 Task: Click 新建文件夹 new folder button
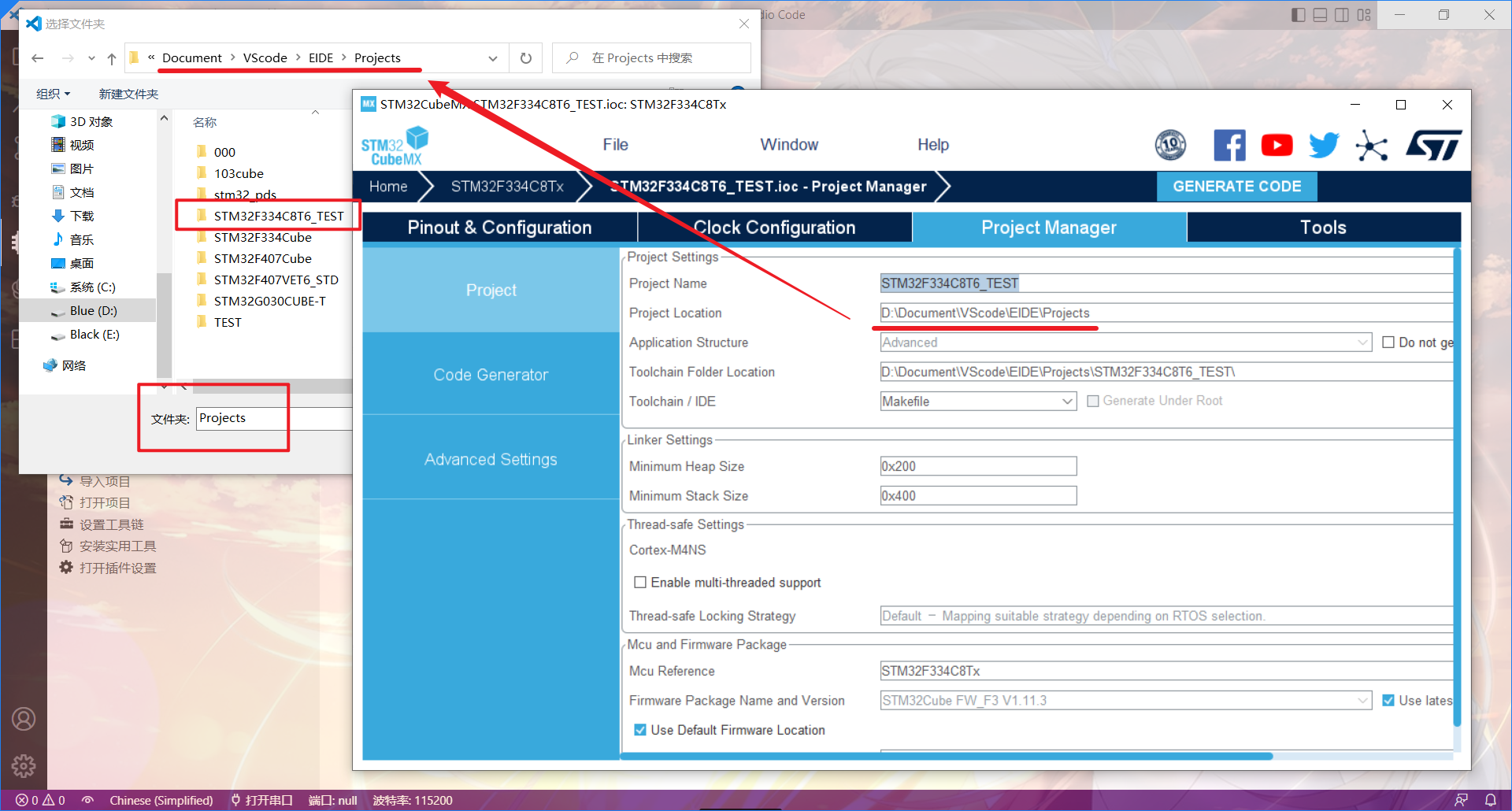[128, 94]
